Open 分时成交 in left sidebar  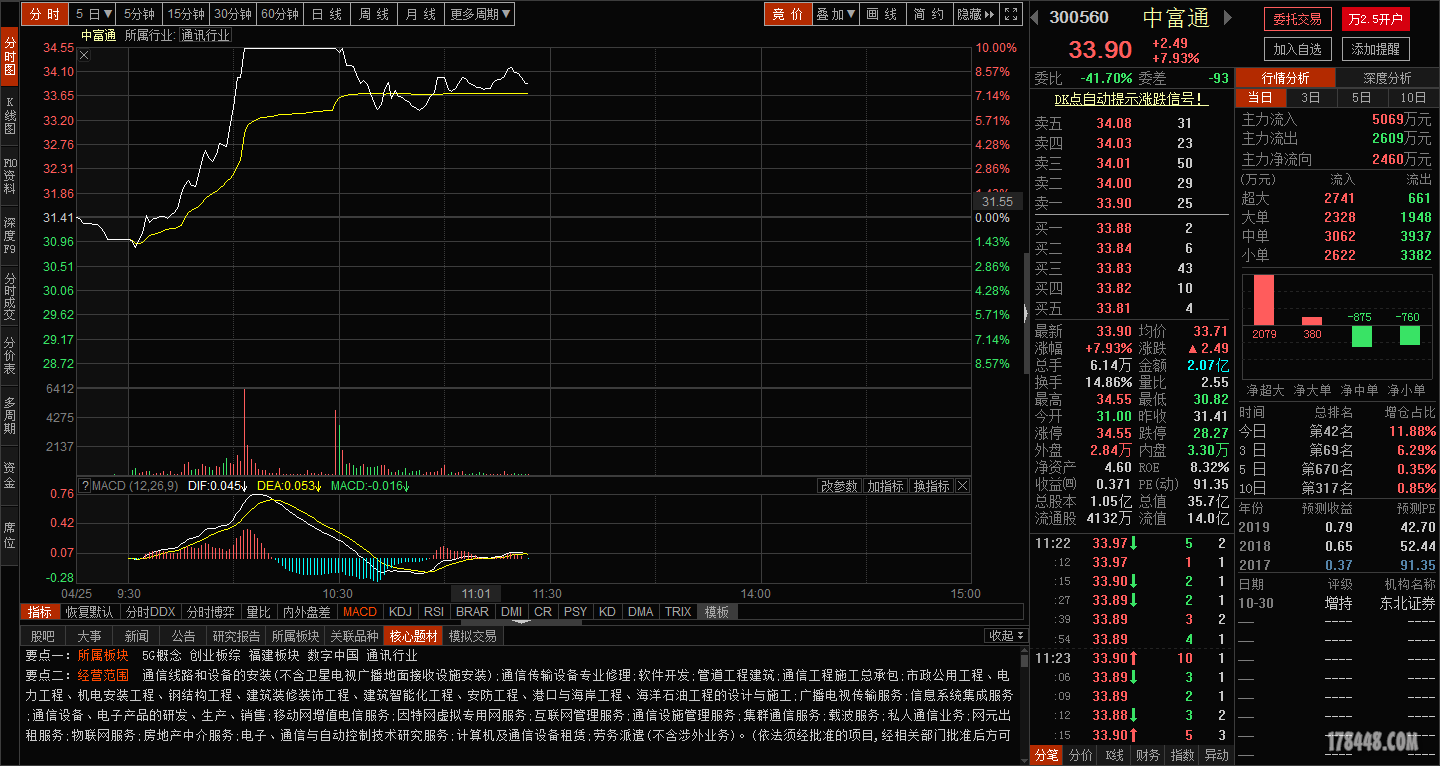point(10,296)
